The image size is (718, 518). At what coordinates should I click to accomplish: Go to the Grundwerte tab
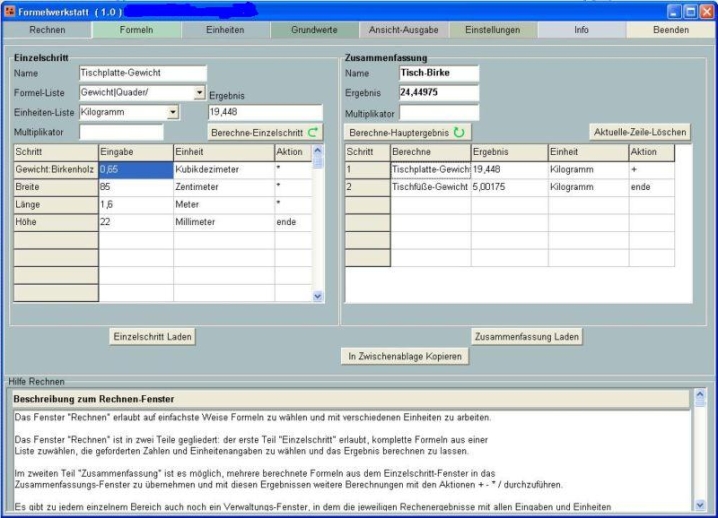click(x=313, y=30)
